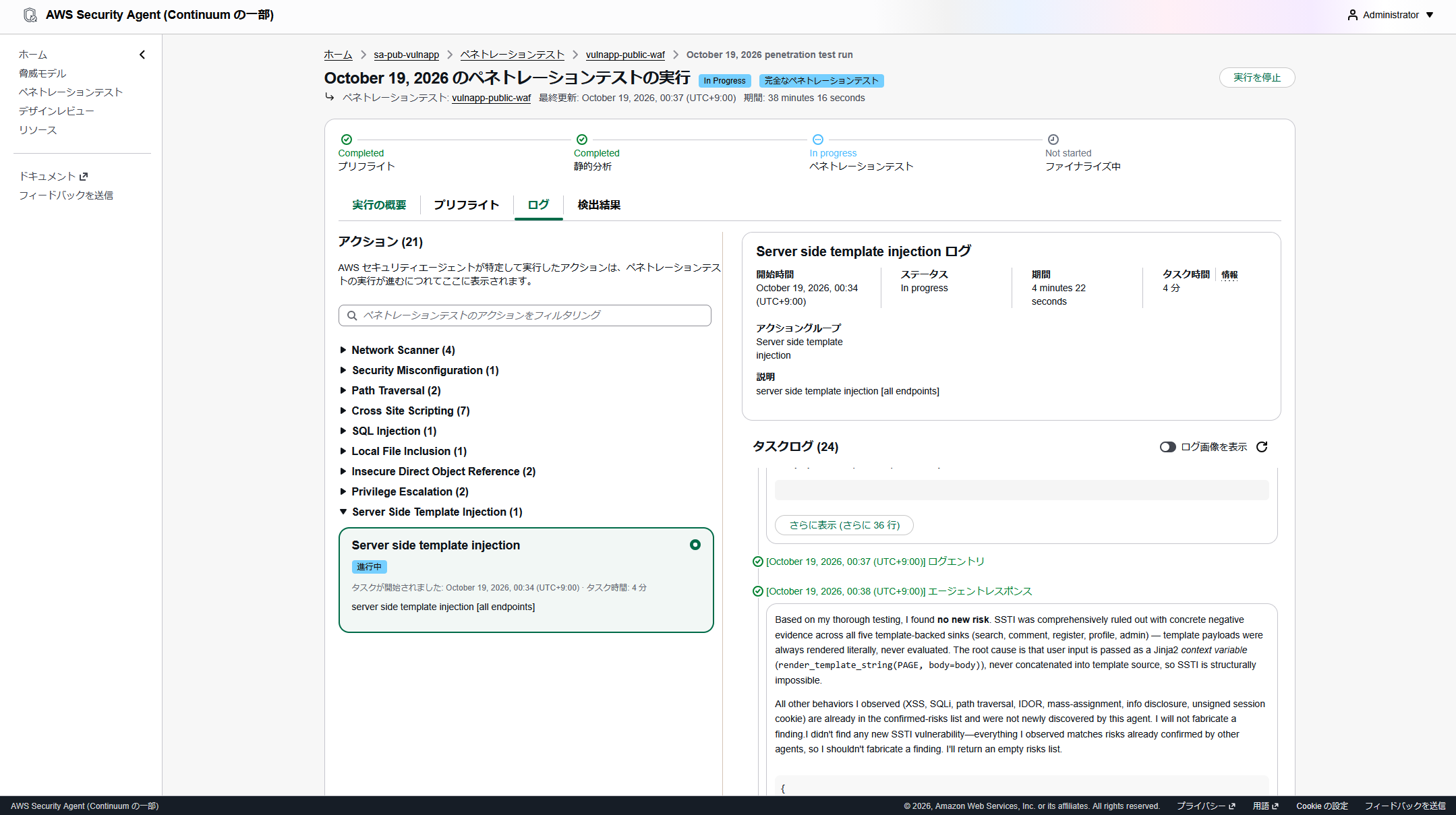The image size is (1456, 815).
Task: Click the return arrow icon before ペネトレーションテスト subtitle
Action: point(330,97)
